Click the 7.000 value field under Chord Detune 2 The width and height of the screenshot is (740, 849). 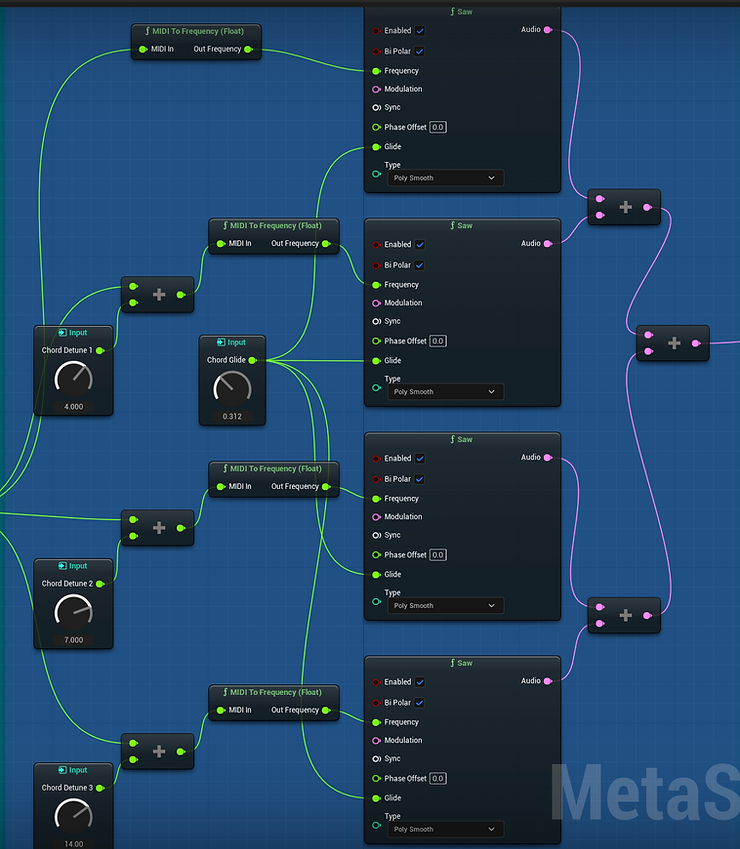(74, 640)
